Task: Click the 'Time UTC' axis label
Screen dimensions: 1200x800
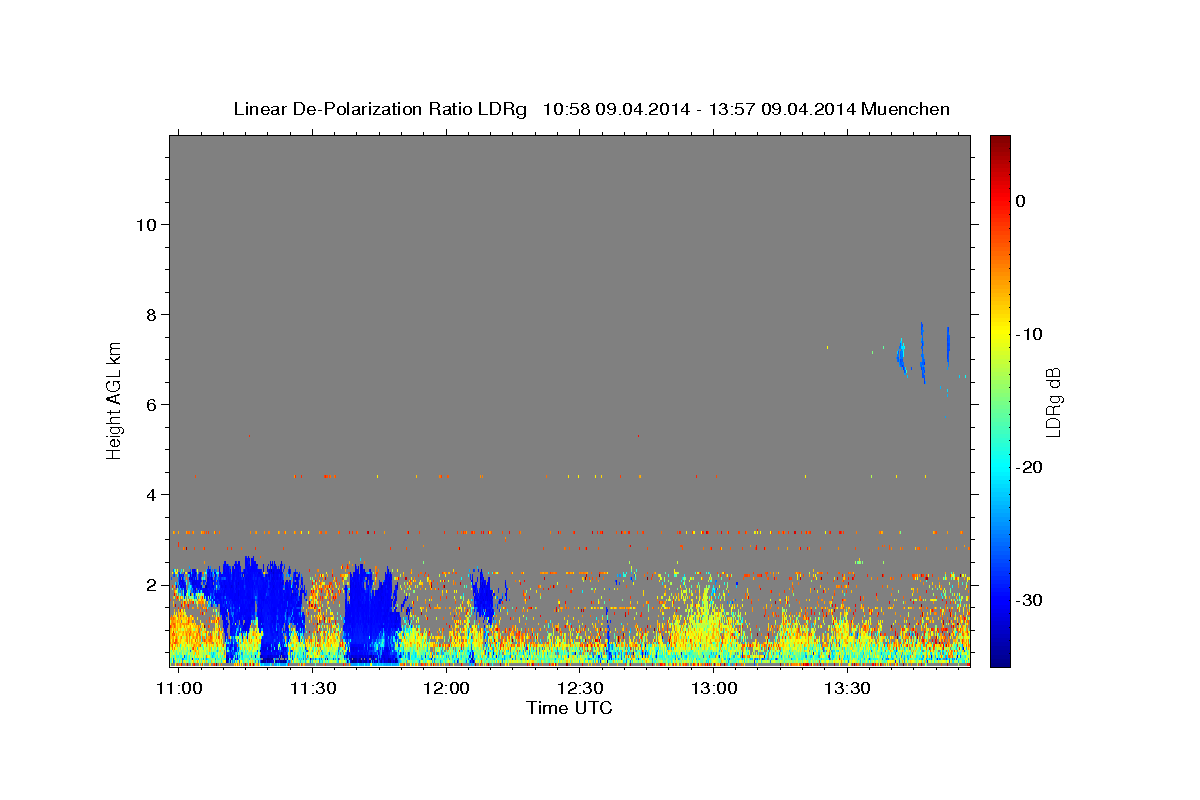Action: pyautogui.click(x=569, y=708)
